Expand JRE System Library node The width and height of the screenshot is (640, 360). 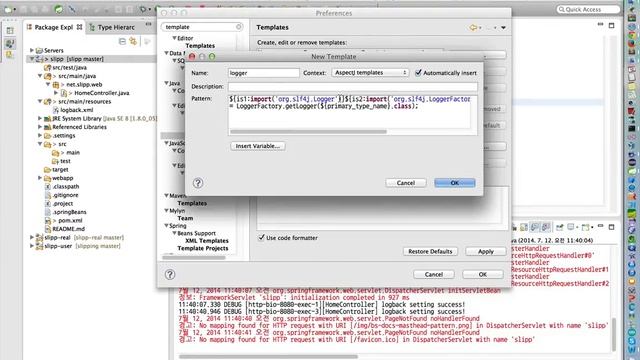click(40, 118)
